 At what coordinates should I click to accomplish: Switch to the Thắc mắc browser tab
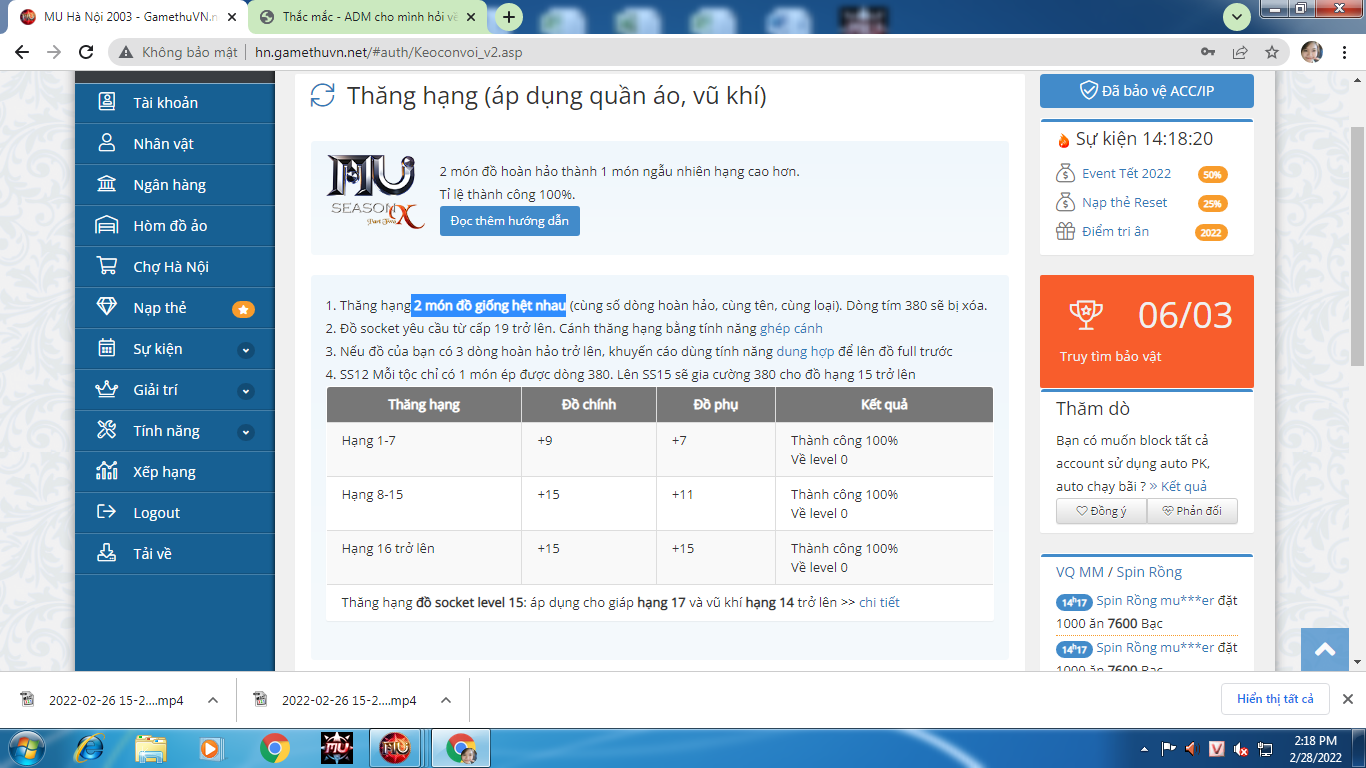coord(366,17)
